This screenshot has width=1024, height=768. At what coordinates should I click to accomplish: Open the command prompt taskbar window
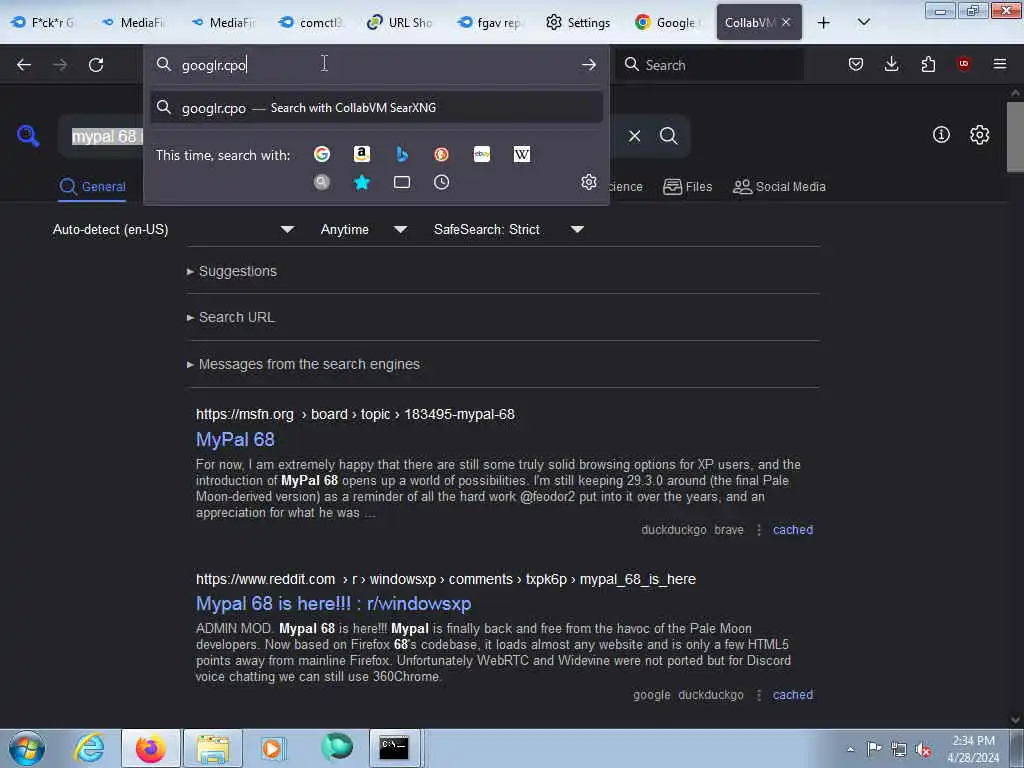coord(394,748)
